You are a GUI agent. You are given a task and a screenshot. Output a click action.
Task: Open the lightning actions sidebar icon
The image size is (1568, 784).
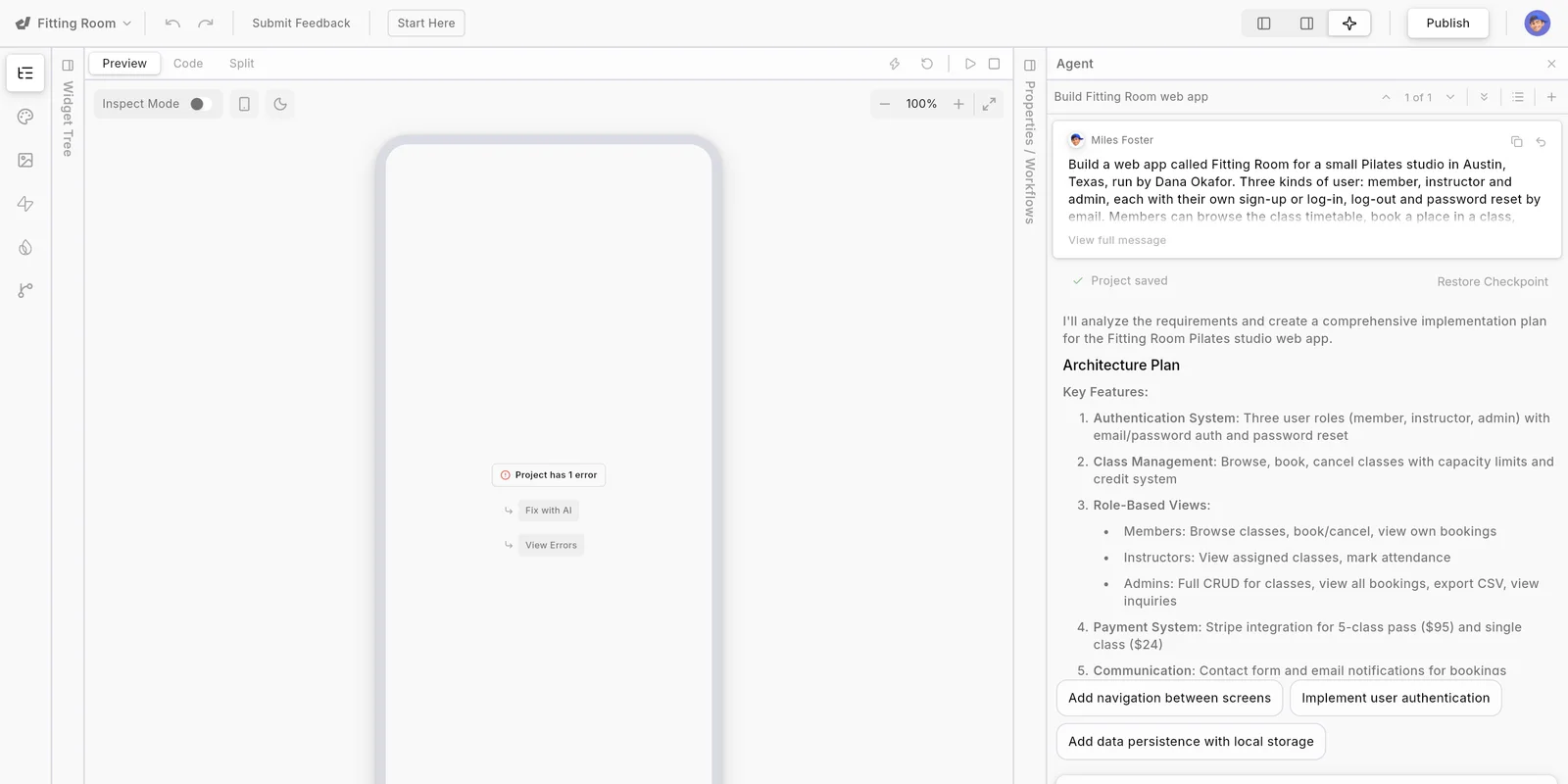point(25,204)
